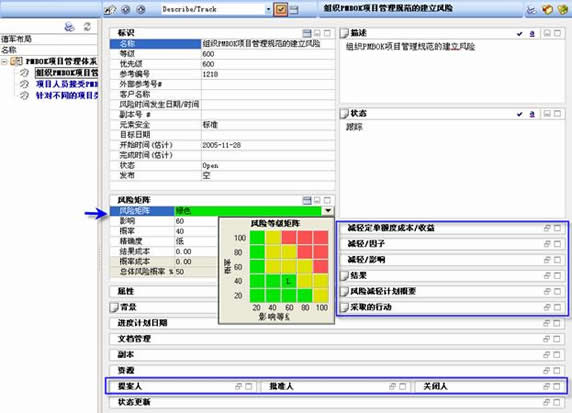Select the 项目人员接受 tree item
This screenshot has height=413, width=572.
(67, 84)
